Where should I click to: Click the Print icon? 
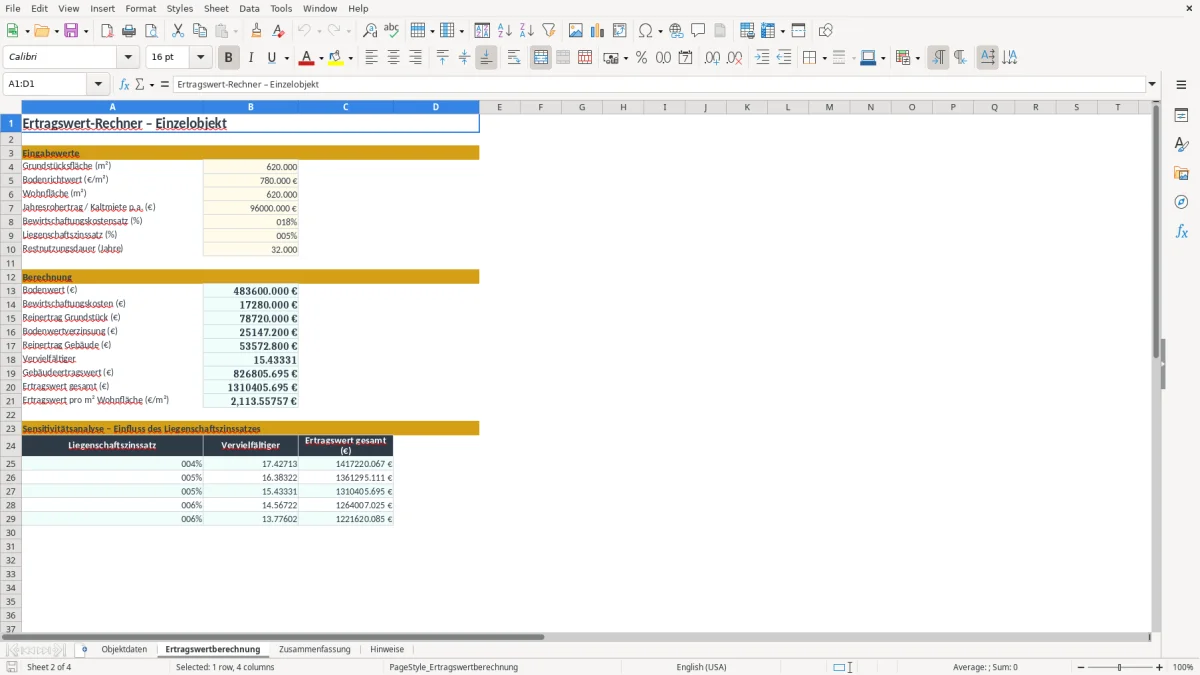click(128, 31)
